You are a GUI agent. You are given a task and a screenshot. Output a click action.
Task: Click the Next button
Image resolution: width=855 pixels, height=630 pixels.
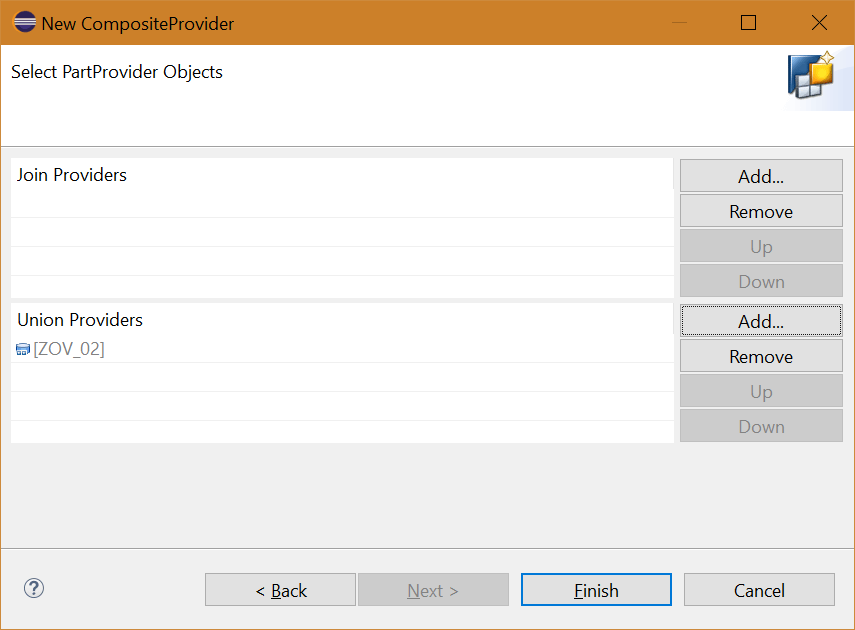pyautogui.click(x=433, y=590)
